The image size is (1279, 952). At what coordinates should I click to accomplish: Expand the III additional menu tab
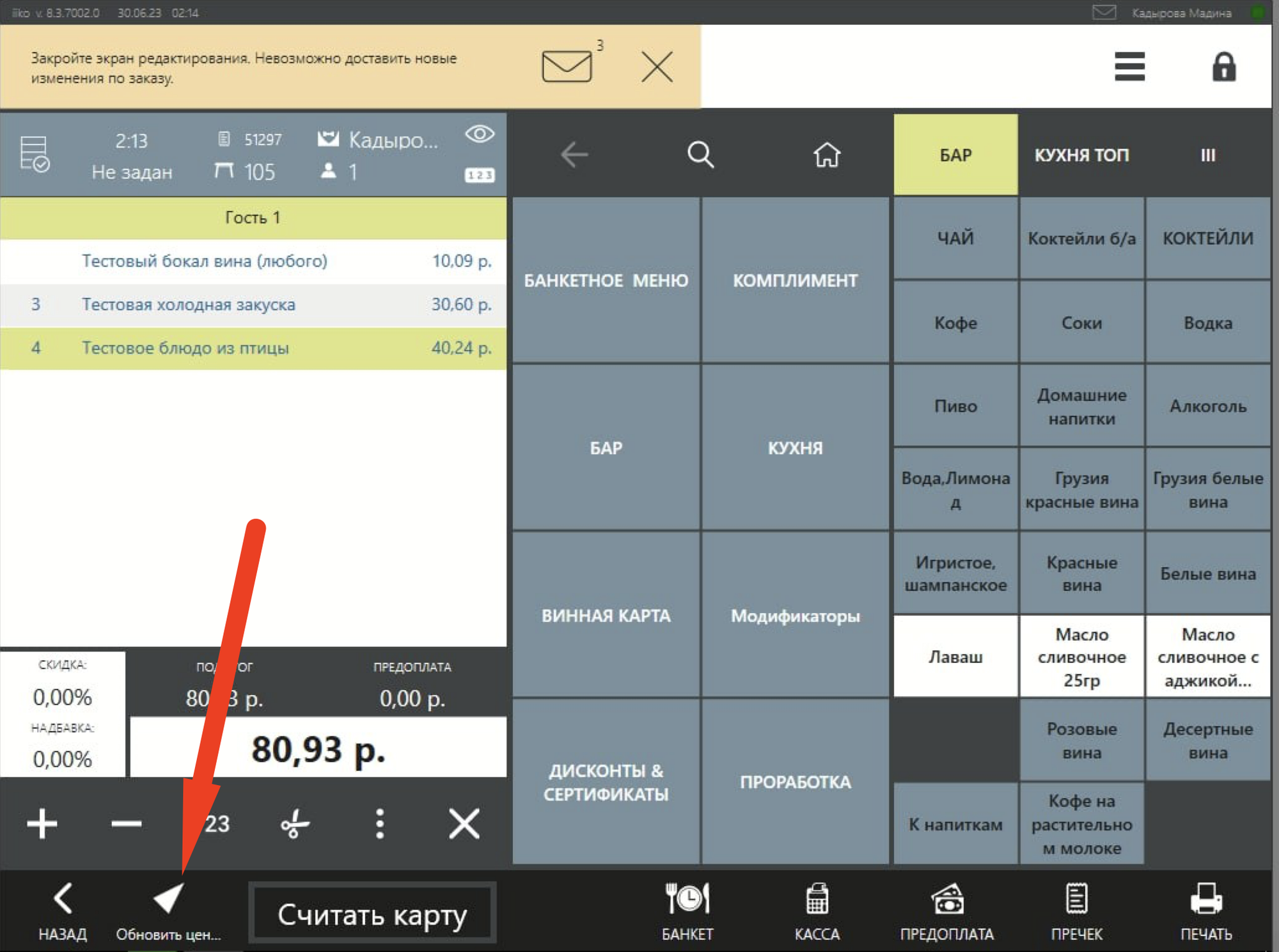1207,155
